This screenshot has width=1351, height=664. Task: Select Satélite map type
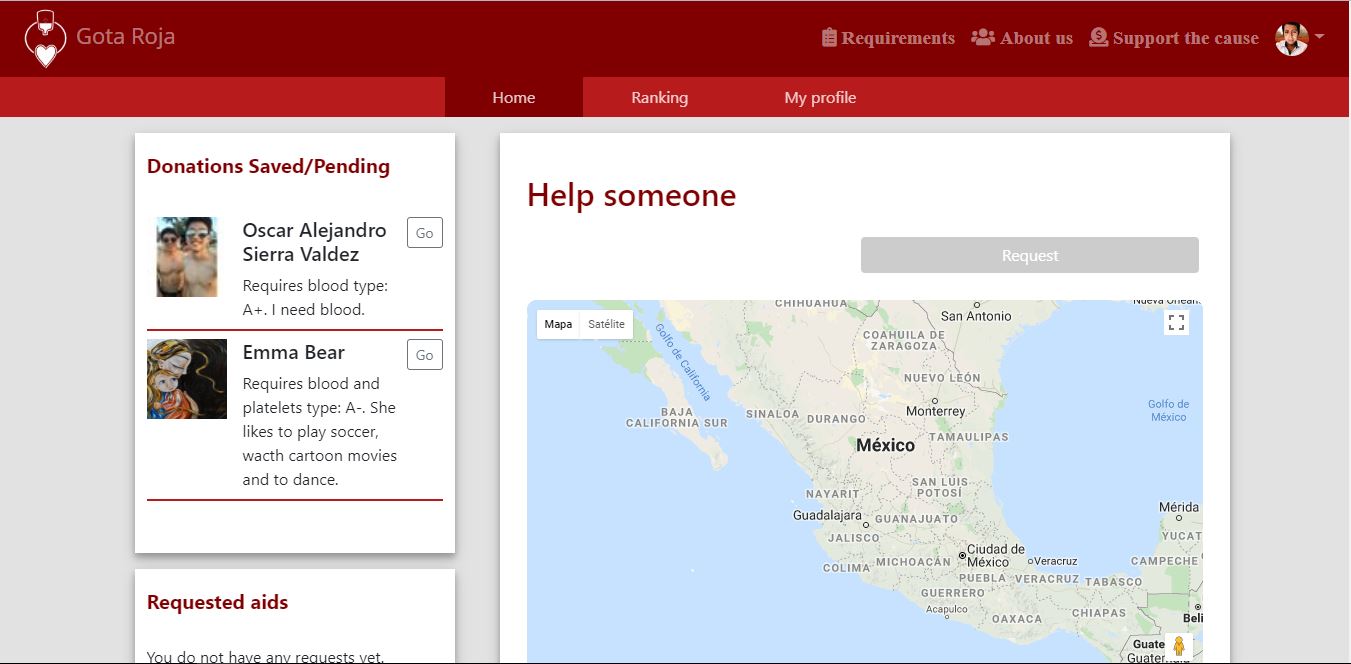coord(606,324)
